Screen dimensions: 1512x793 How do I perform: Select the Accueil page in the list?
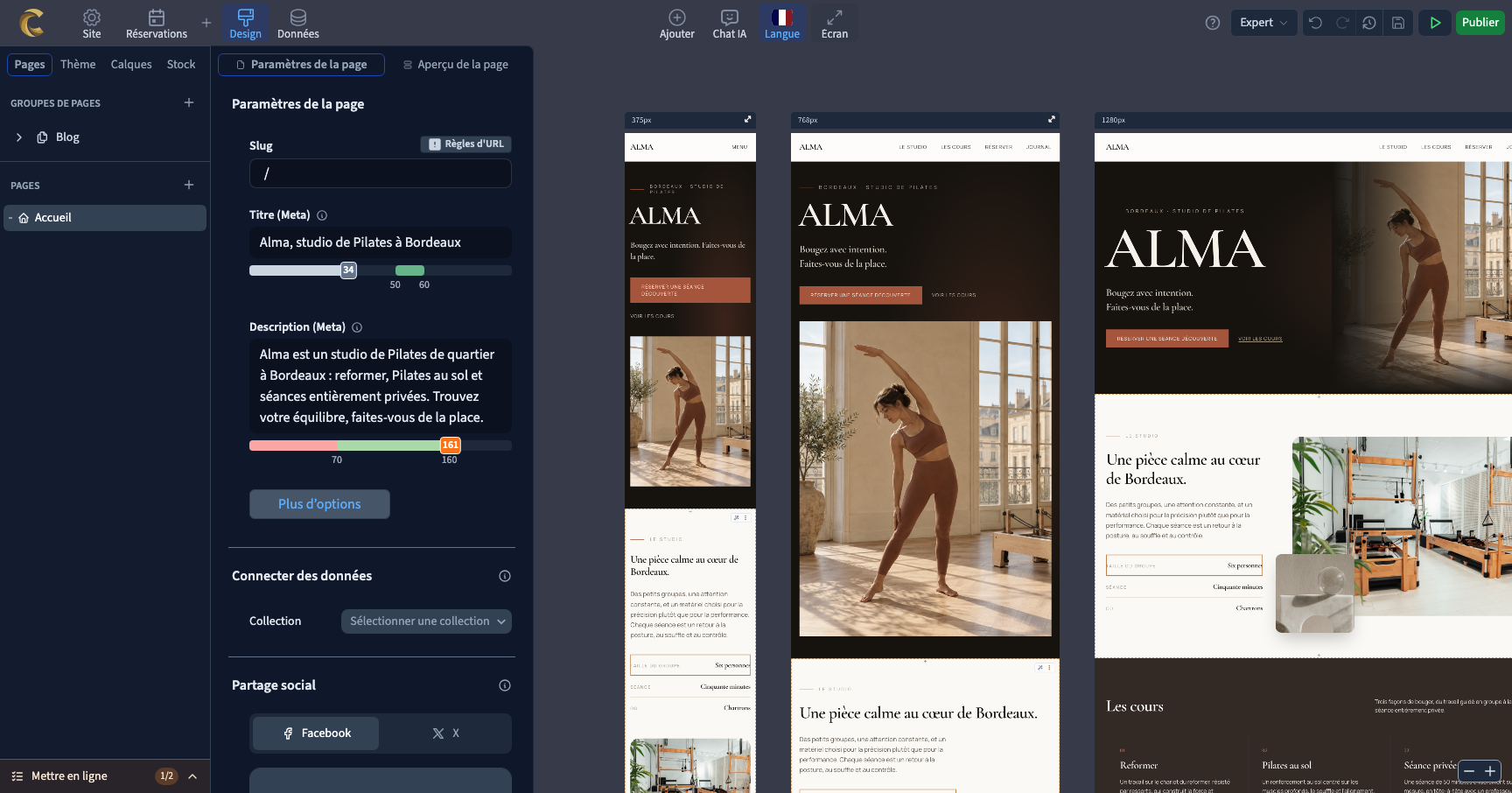(105, 218)
